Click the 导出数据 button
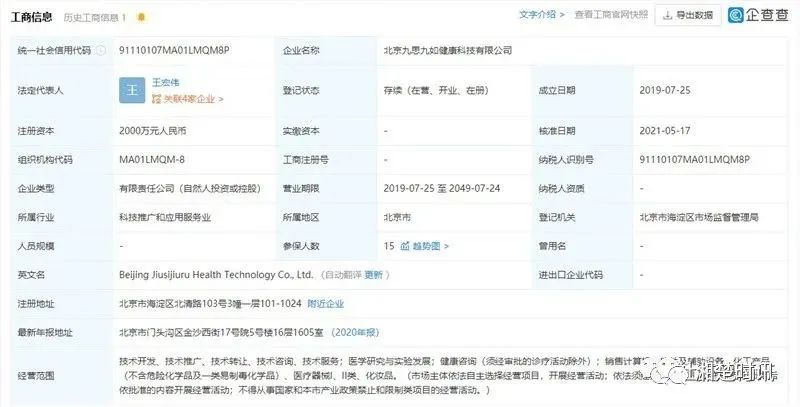 (x=688, y=16)
